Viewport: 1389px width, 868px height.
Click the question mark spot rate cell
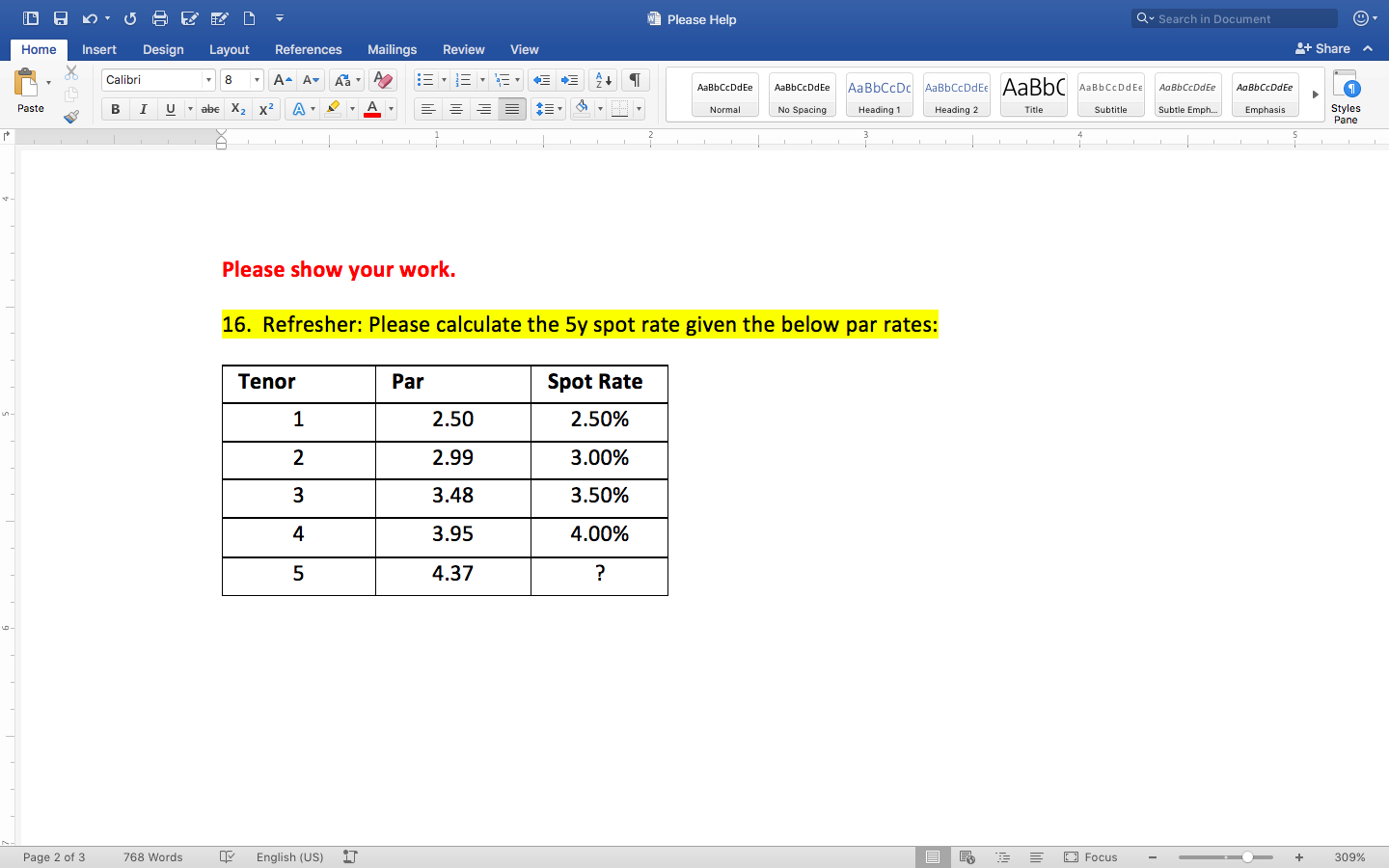600,576
